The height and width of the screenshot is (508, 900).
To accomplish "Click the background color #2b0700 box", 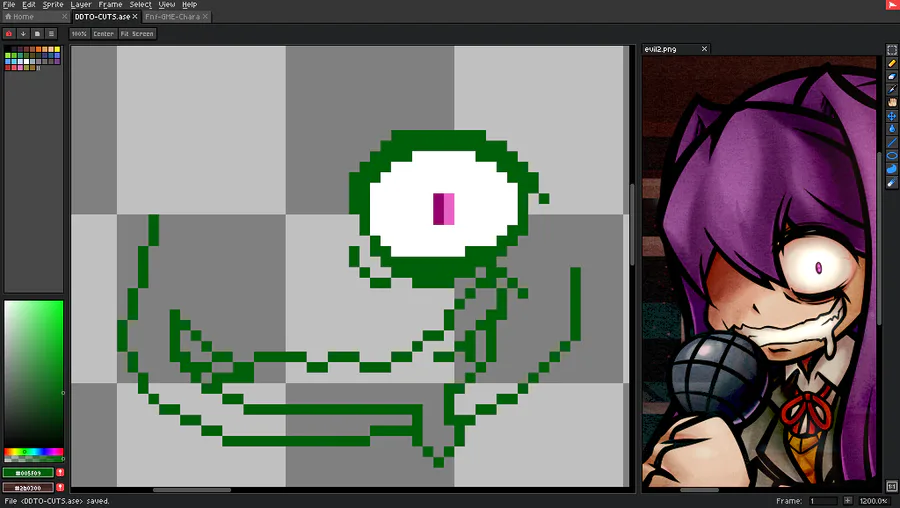I will (x=28, y=487).
